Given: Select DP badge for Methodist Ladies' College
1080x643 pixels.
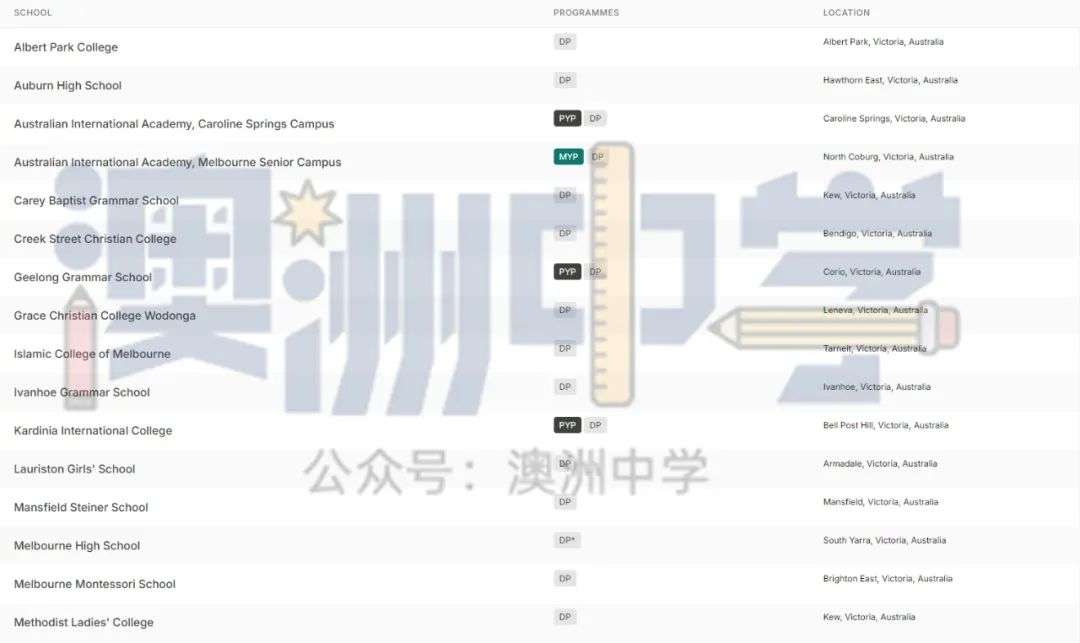Looking at the screenshot, I should (x=565, y=617).
